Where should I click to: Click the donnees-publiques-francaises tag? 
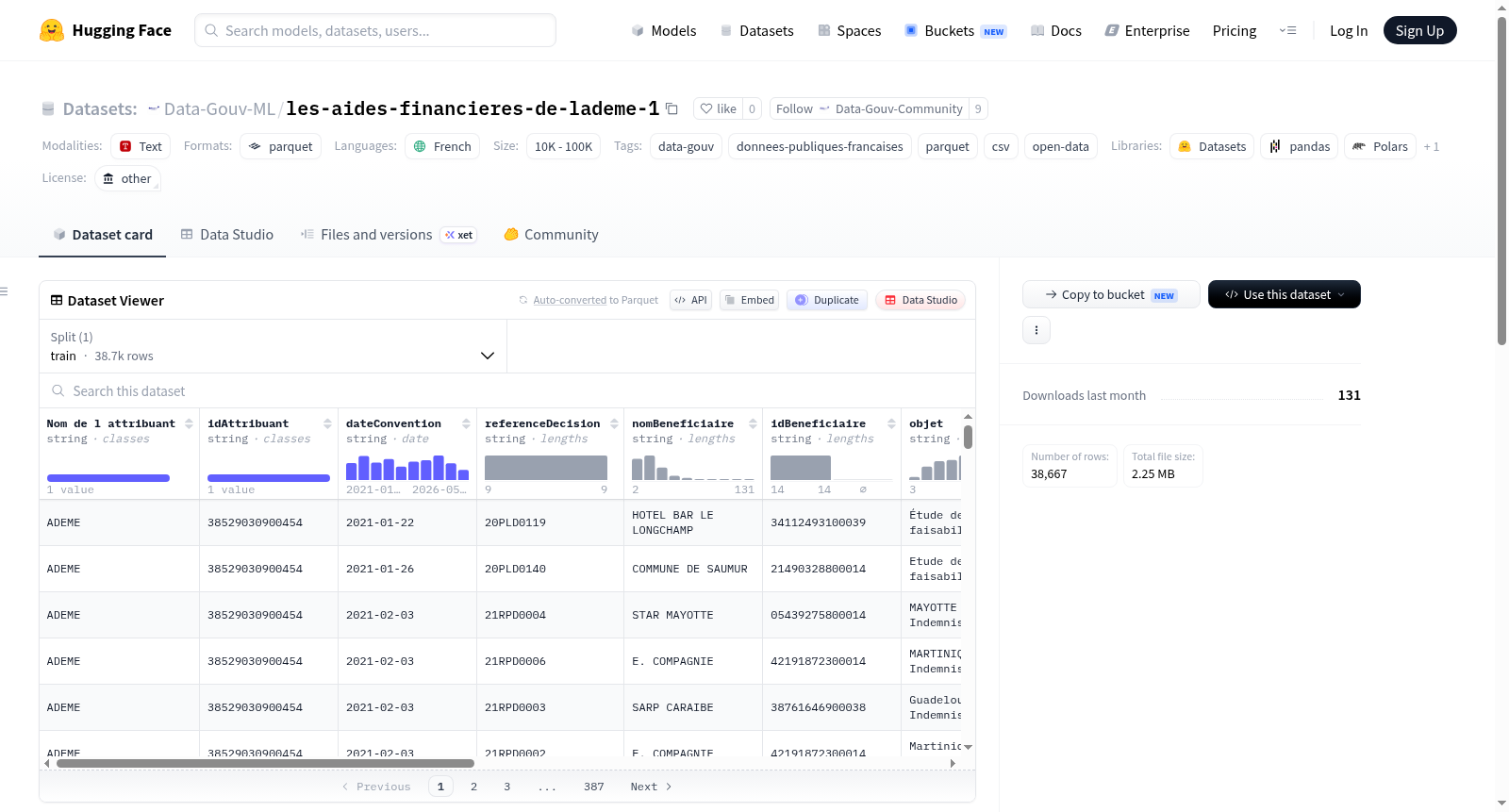tap(820, 146)
